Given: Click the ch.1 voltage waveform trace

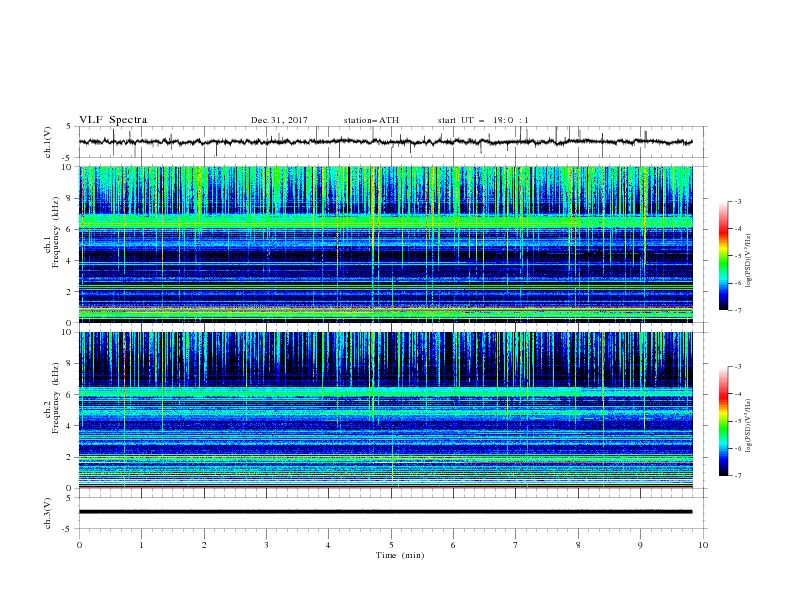Looking at the screenshot, I should tap(386, 142).
